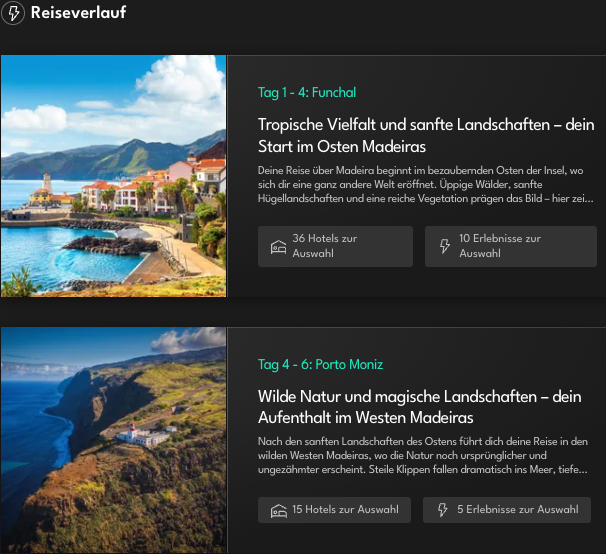Click the Tag 1 - 4: Funchal heading

[307, 92]
